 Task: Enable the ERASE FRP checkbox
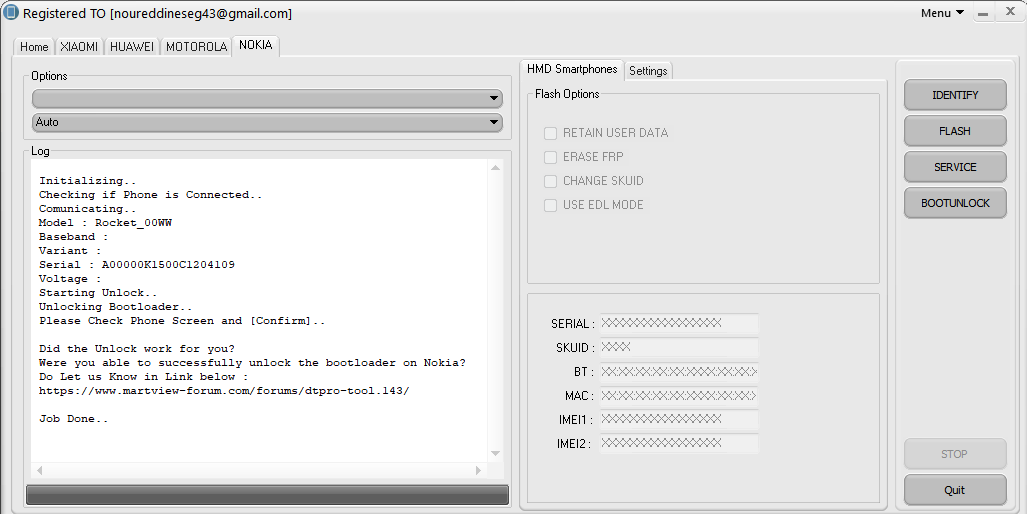pyautogui.click(x=550, y=157)
